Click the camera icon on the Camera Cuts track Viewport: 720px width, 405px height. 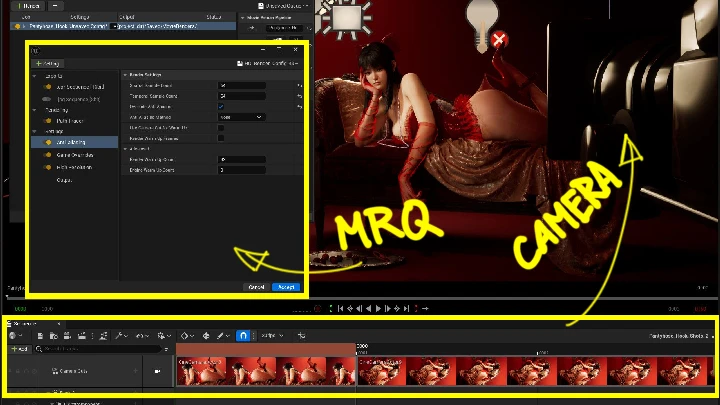158,370
